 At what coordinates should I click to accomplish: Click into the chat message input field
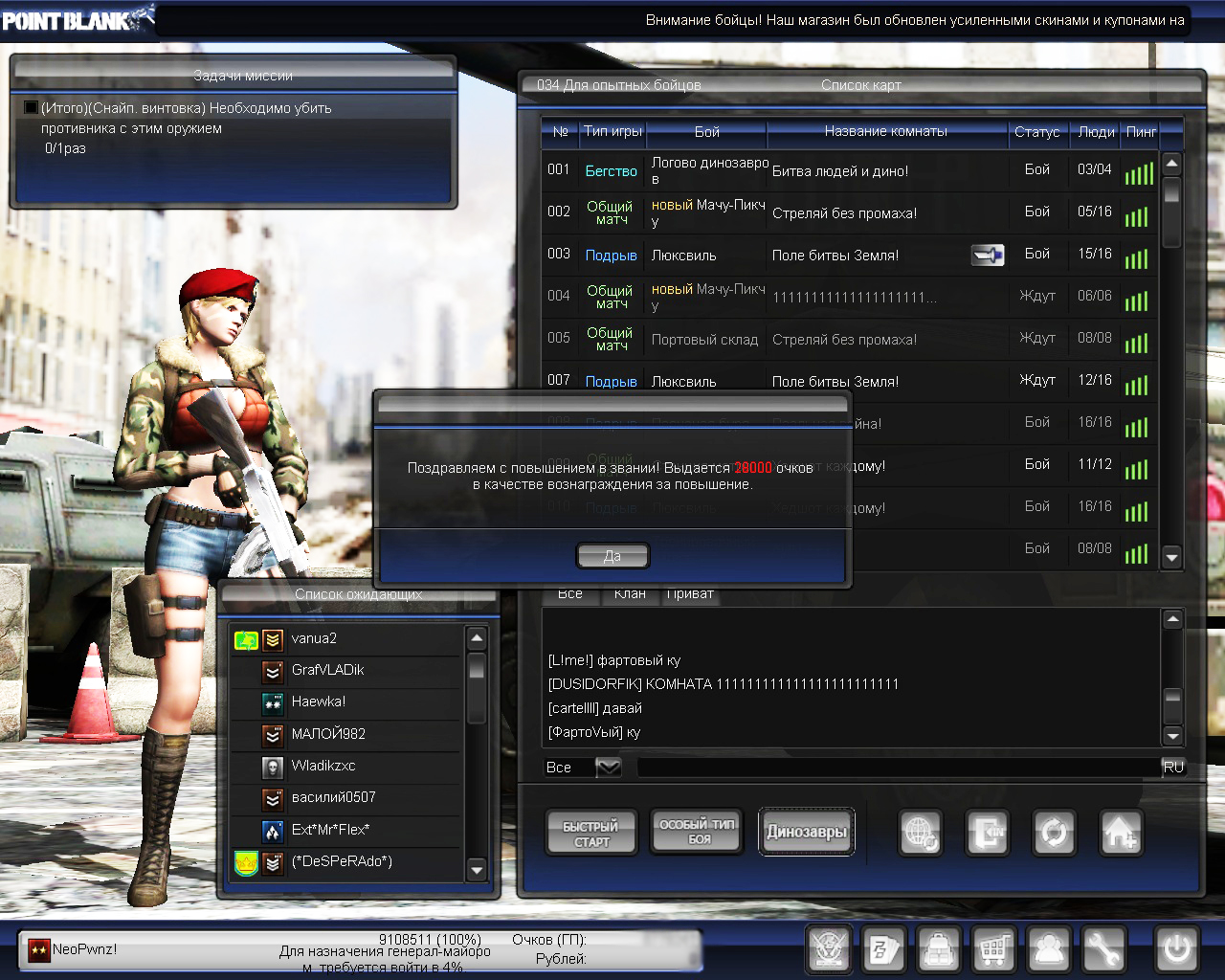click(x=898, y=767)
